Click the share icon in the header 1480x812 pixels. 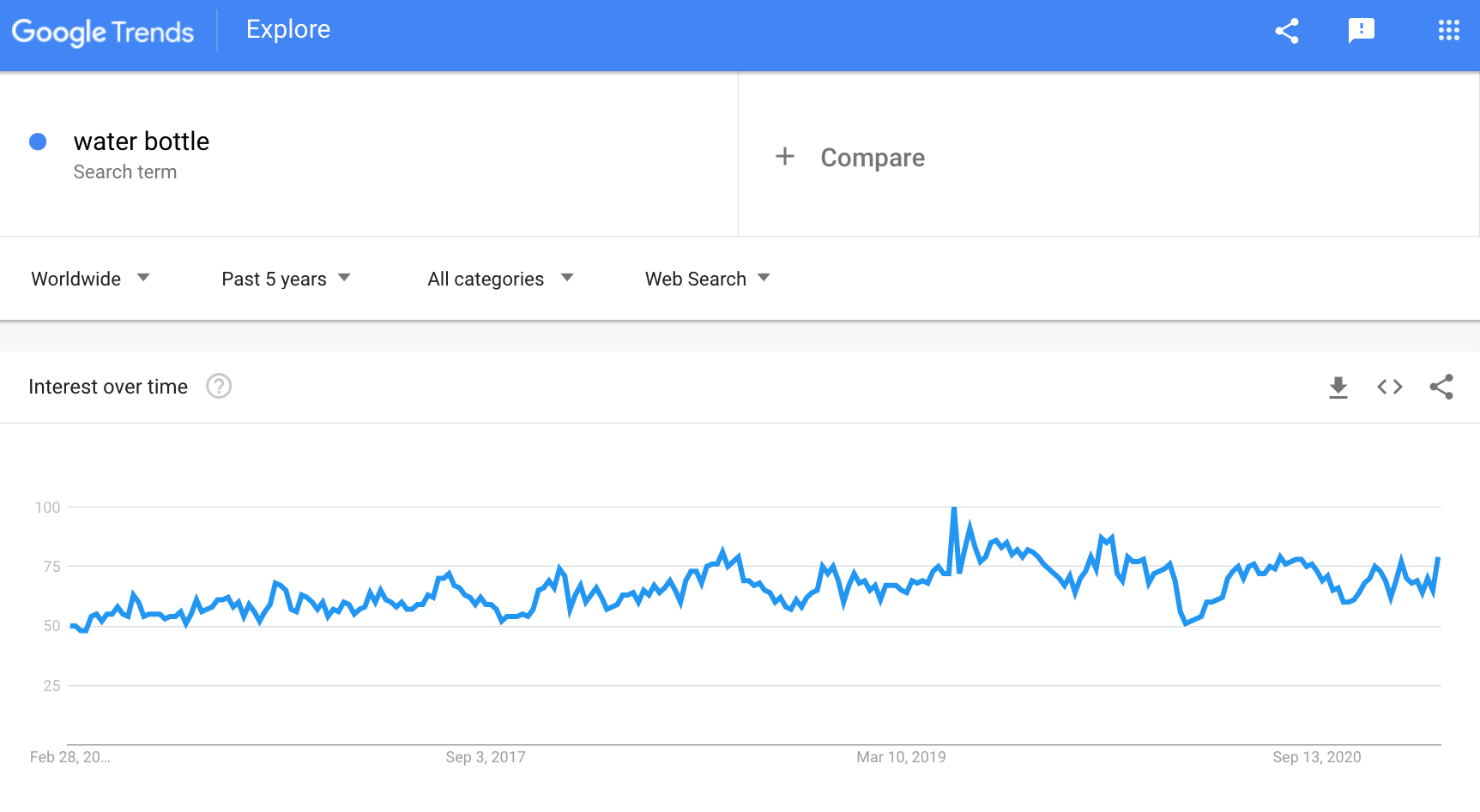(x=1286, y=31)
